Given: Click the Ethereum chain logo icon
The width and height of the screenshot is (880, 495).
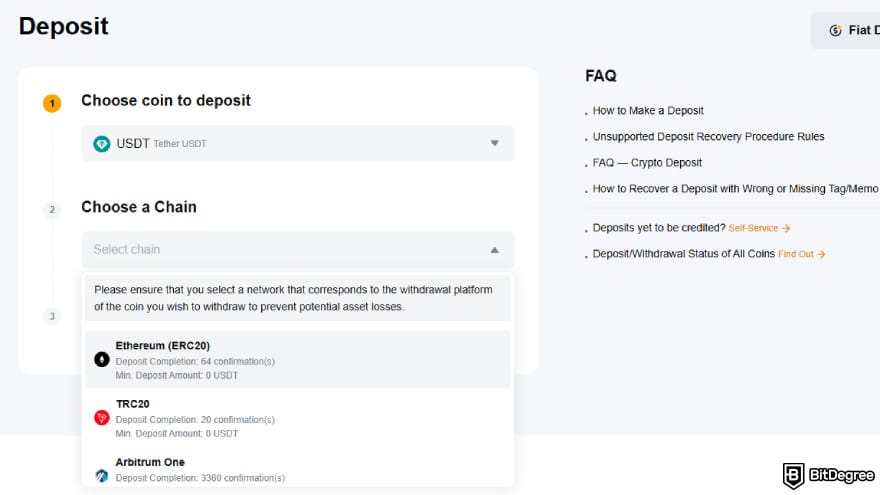Looking at the screenshot, I should [x=102, y=359].
